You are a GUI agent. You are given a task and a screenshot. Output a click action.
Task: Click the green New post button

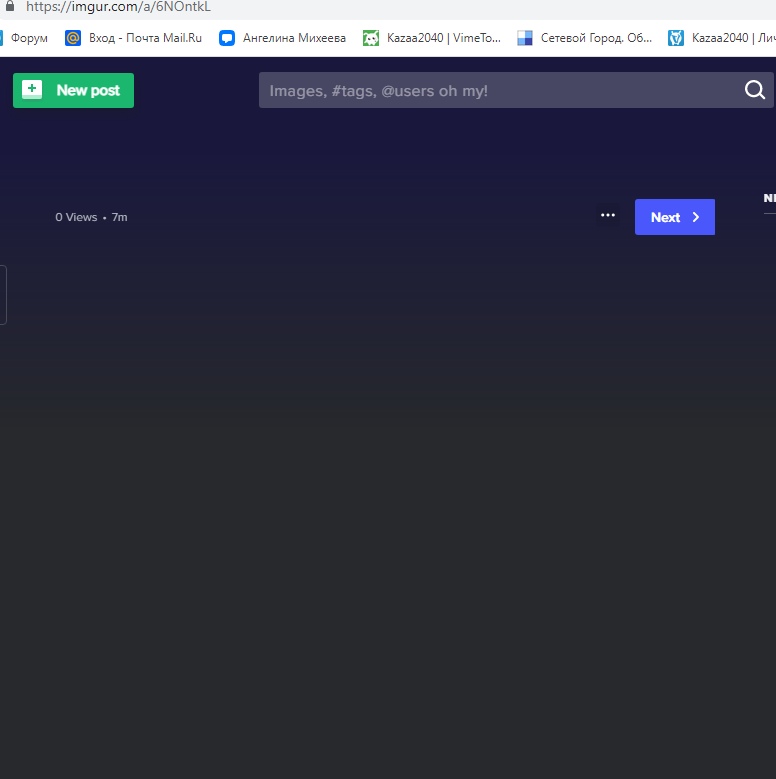coord(73,90)
